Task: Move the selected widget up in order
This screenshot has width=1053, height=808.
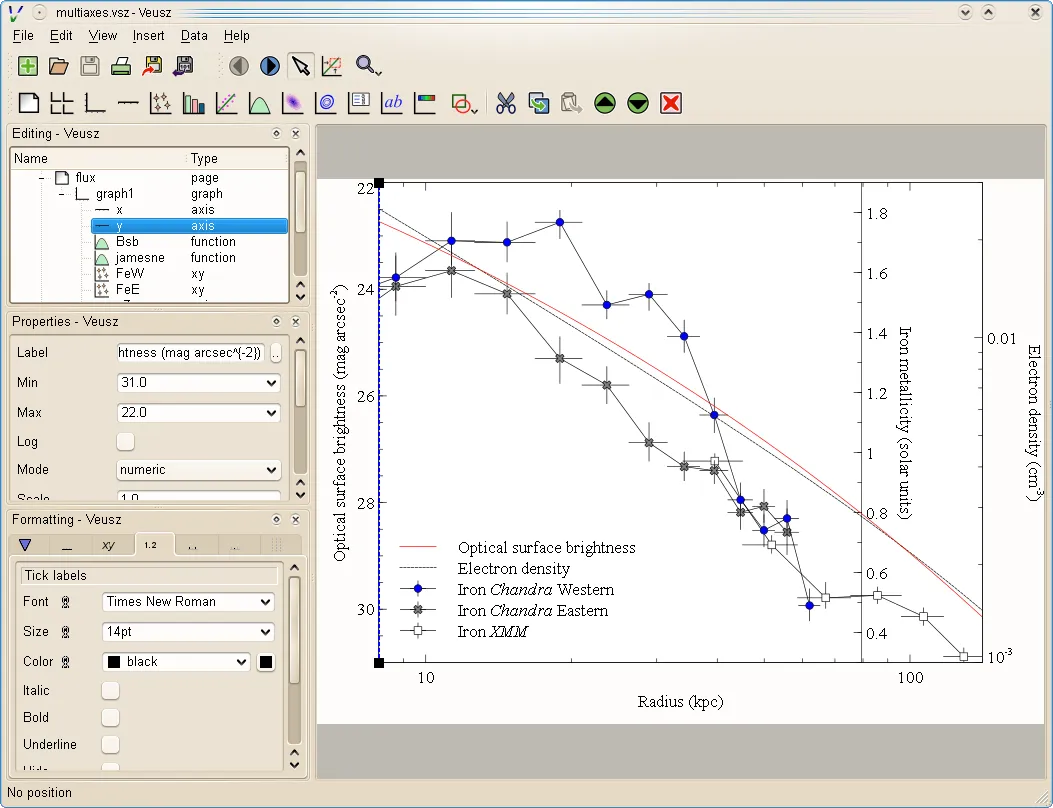Action: [605, 103]
